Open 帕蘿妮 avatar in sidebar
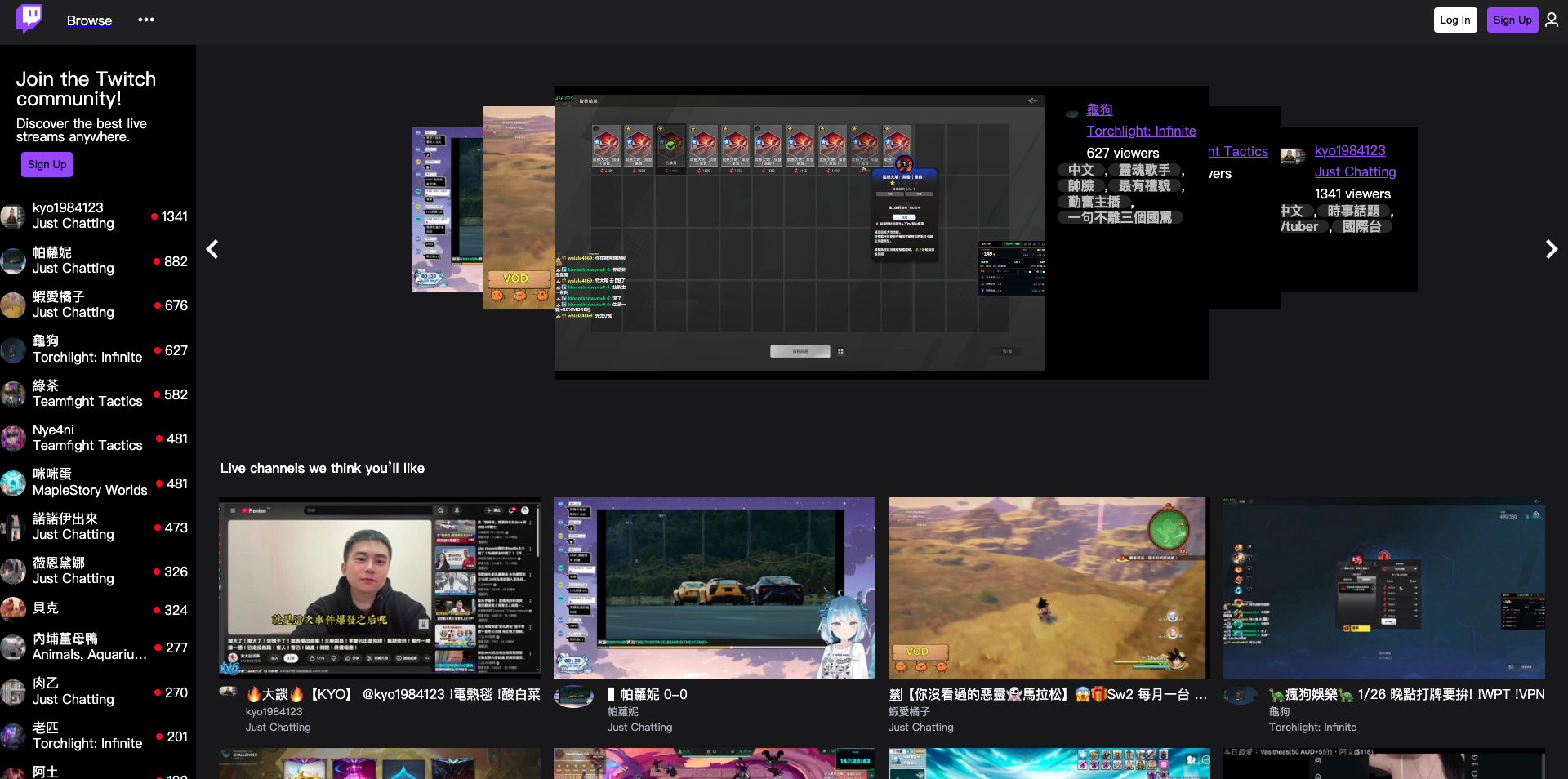 13,260
